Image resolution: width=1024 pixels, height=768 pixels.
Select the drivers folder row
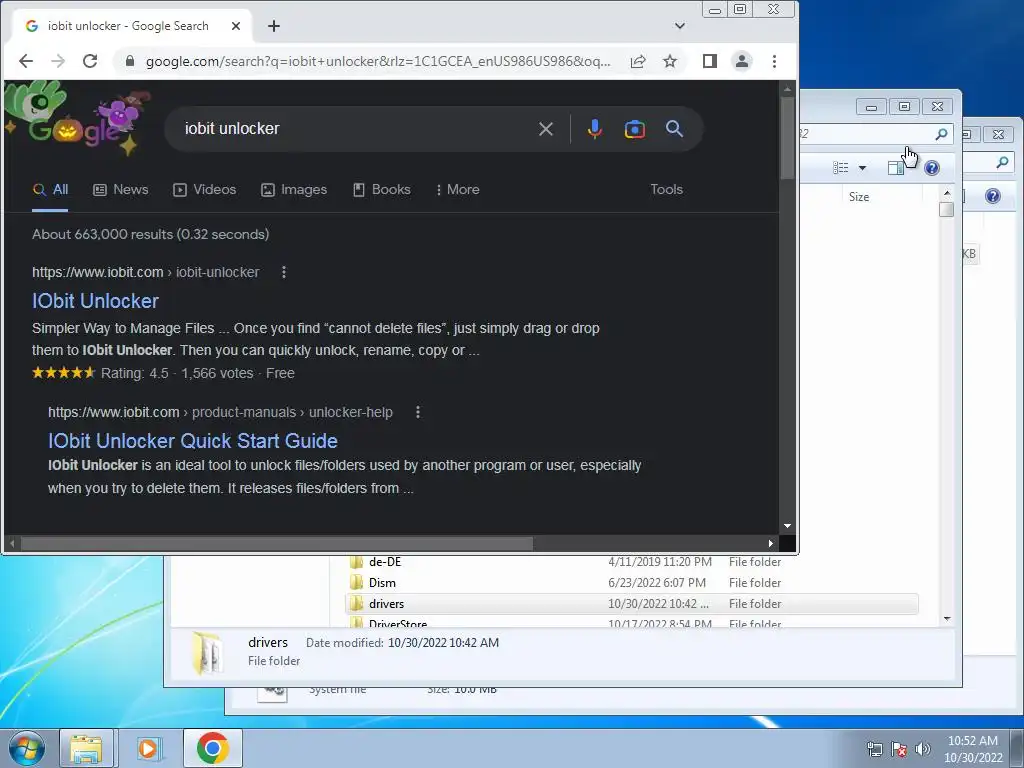click(x=632, y=603)
